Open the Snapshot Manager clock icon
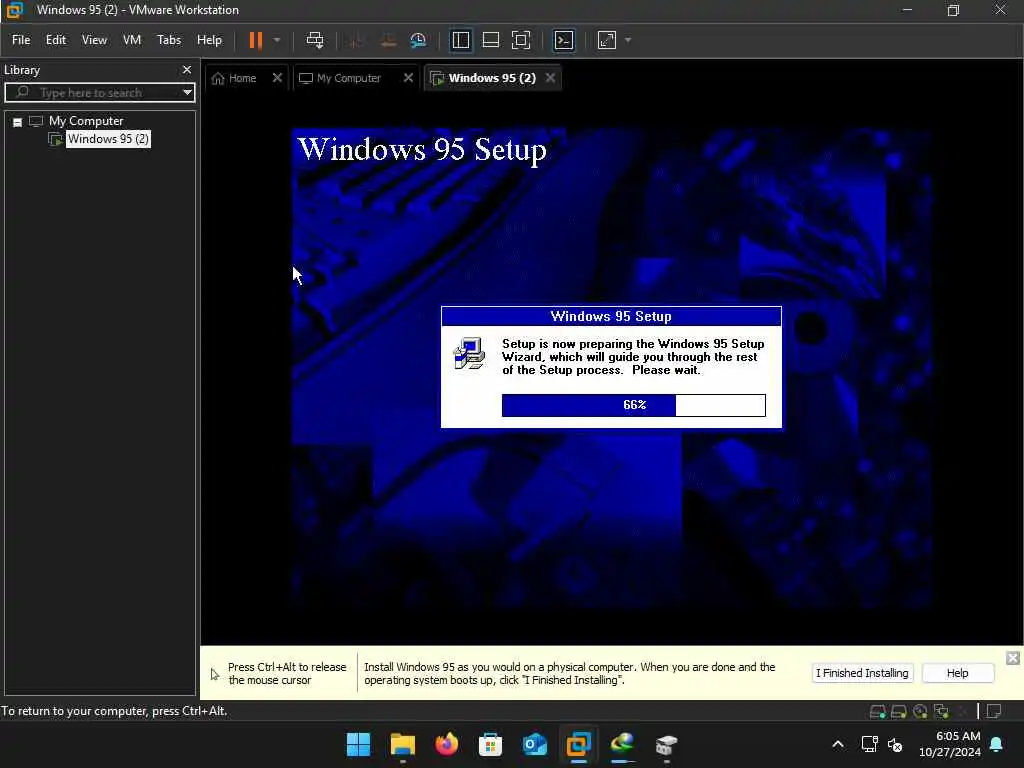 pos(418,40)
